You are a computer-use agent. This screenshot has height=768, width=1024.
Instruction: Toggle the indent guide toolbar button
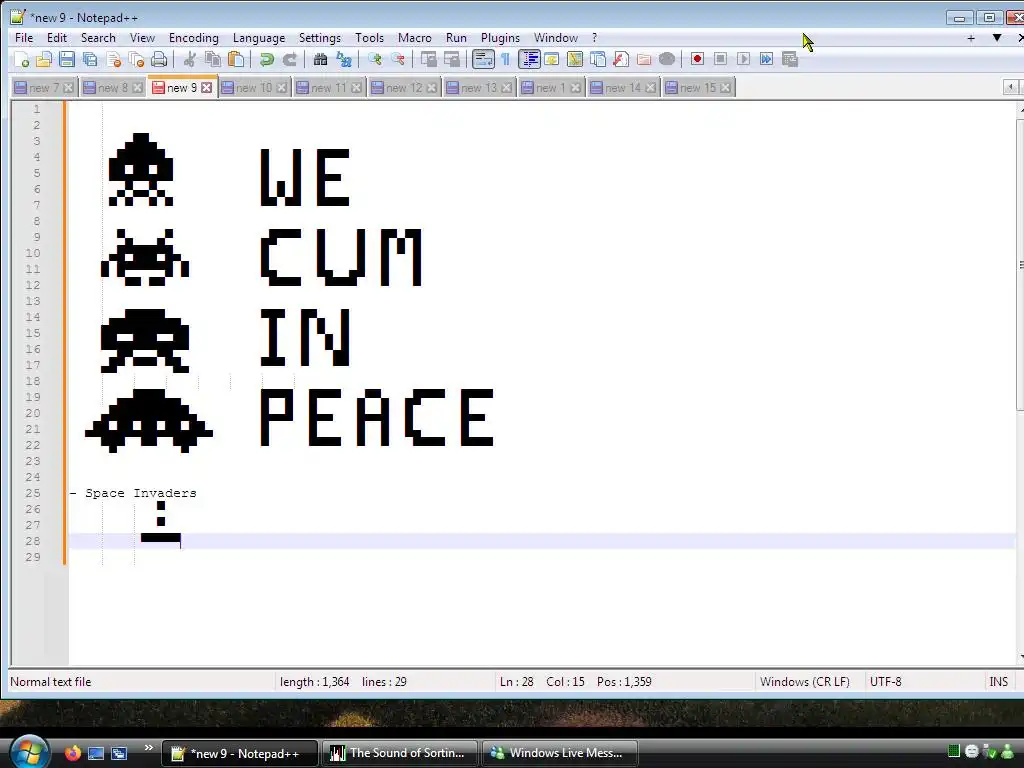tap(529, 59)
